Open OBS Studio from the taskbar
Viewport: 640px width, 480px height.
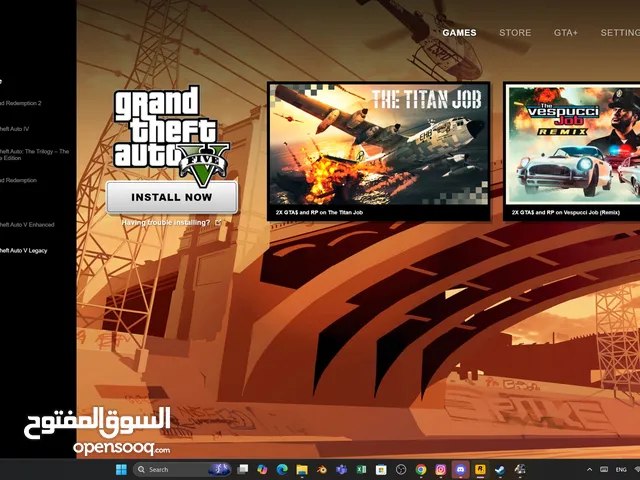click(x=401, y=469)
